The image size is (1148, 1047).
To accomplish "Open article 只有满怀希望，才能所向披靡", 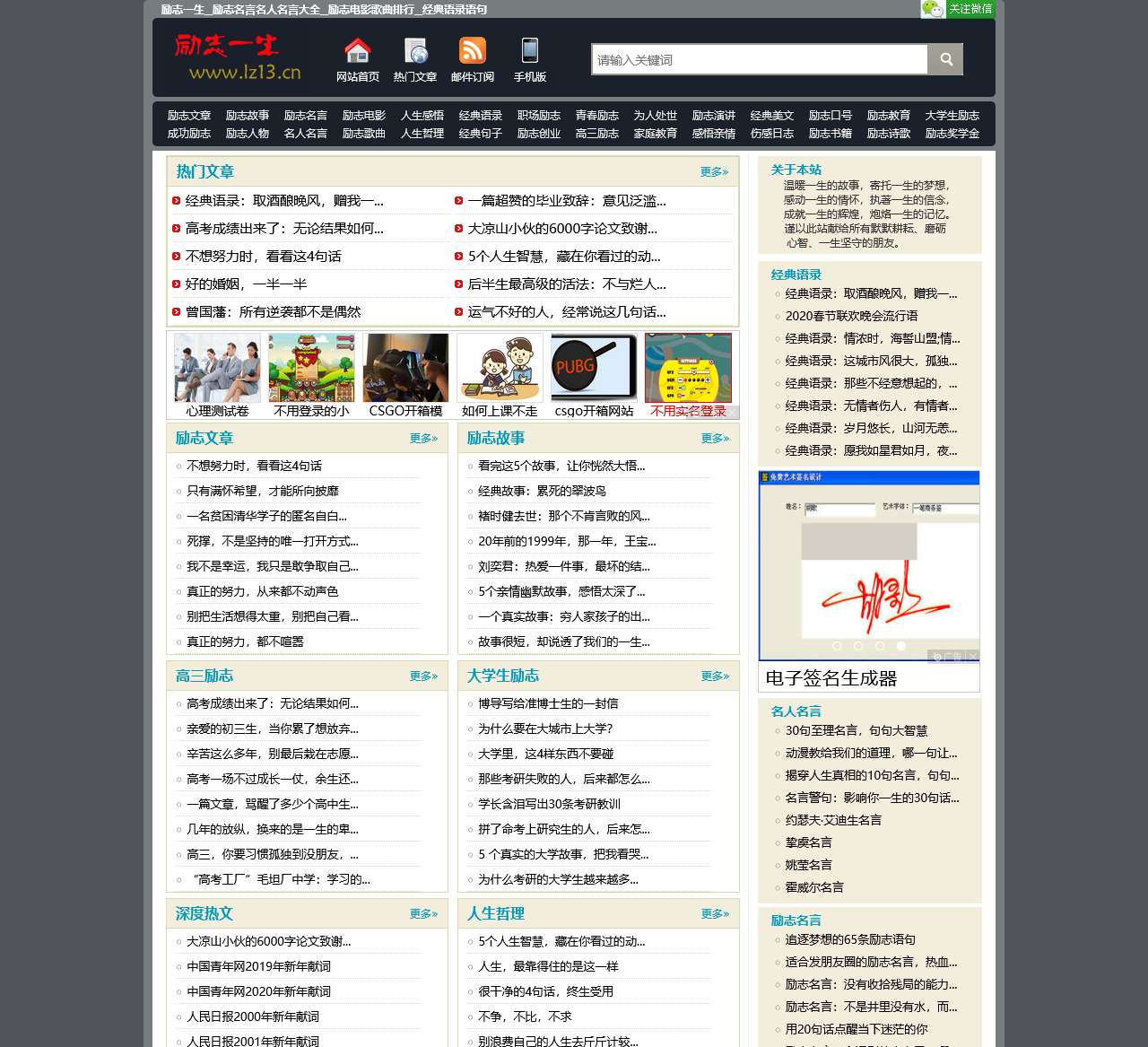I will [263, 492].
